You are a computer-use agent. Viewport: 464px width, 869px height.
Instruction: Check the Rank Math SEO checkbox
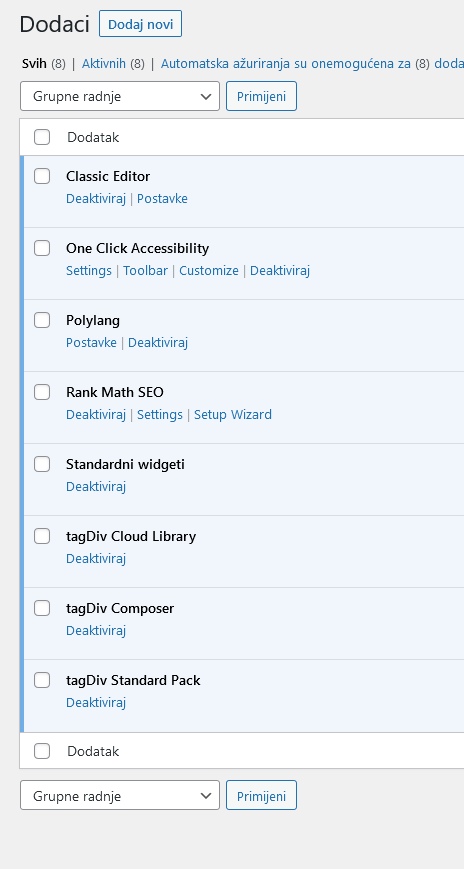42,392
